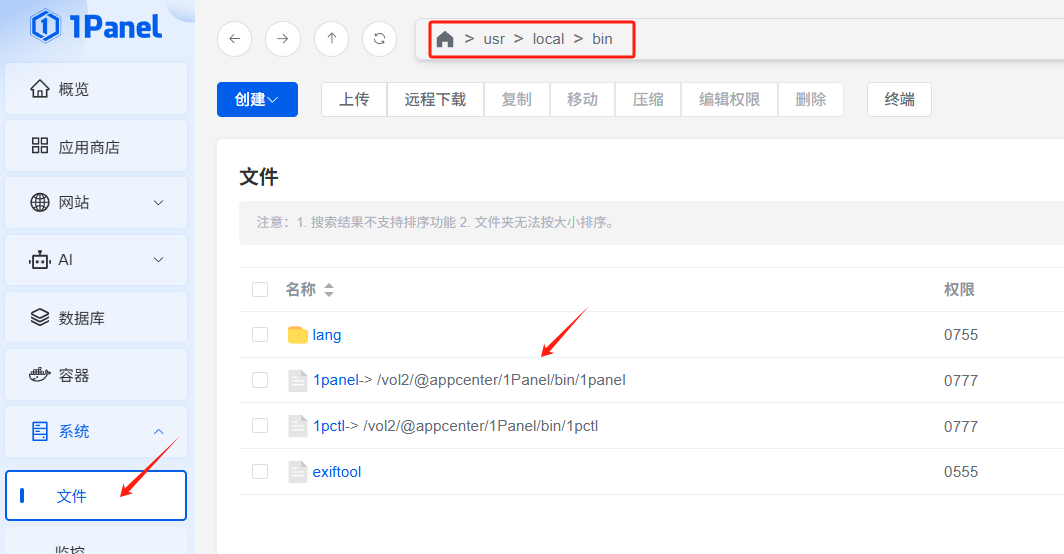Click the 系统 server icon
This screenshot has height=554, width=1064.
coord(40,431)
